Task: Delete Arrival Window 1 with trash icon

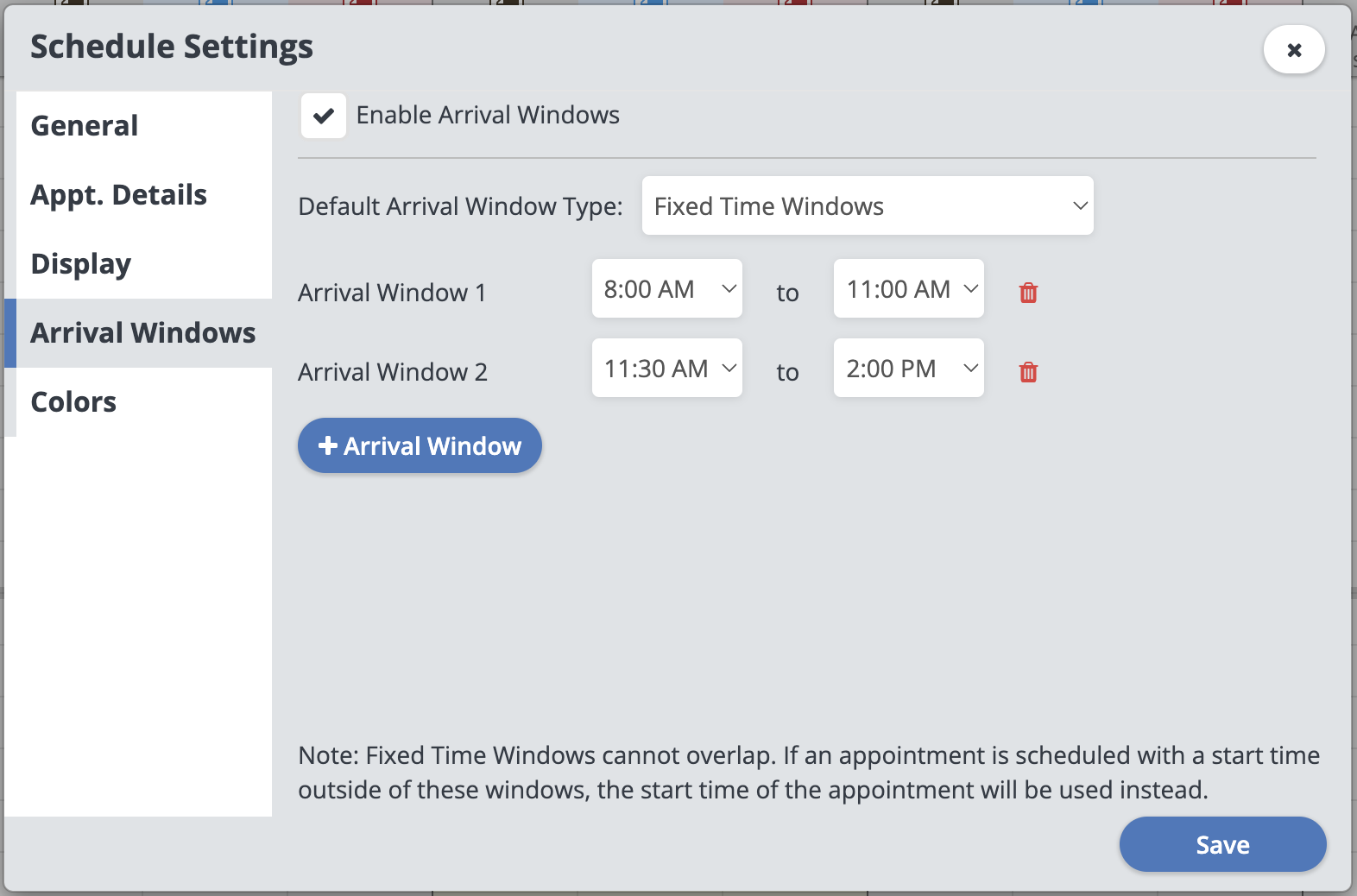Action: 1028,293
